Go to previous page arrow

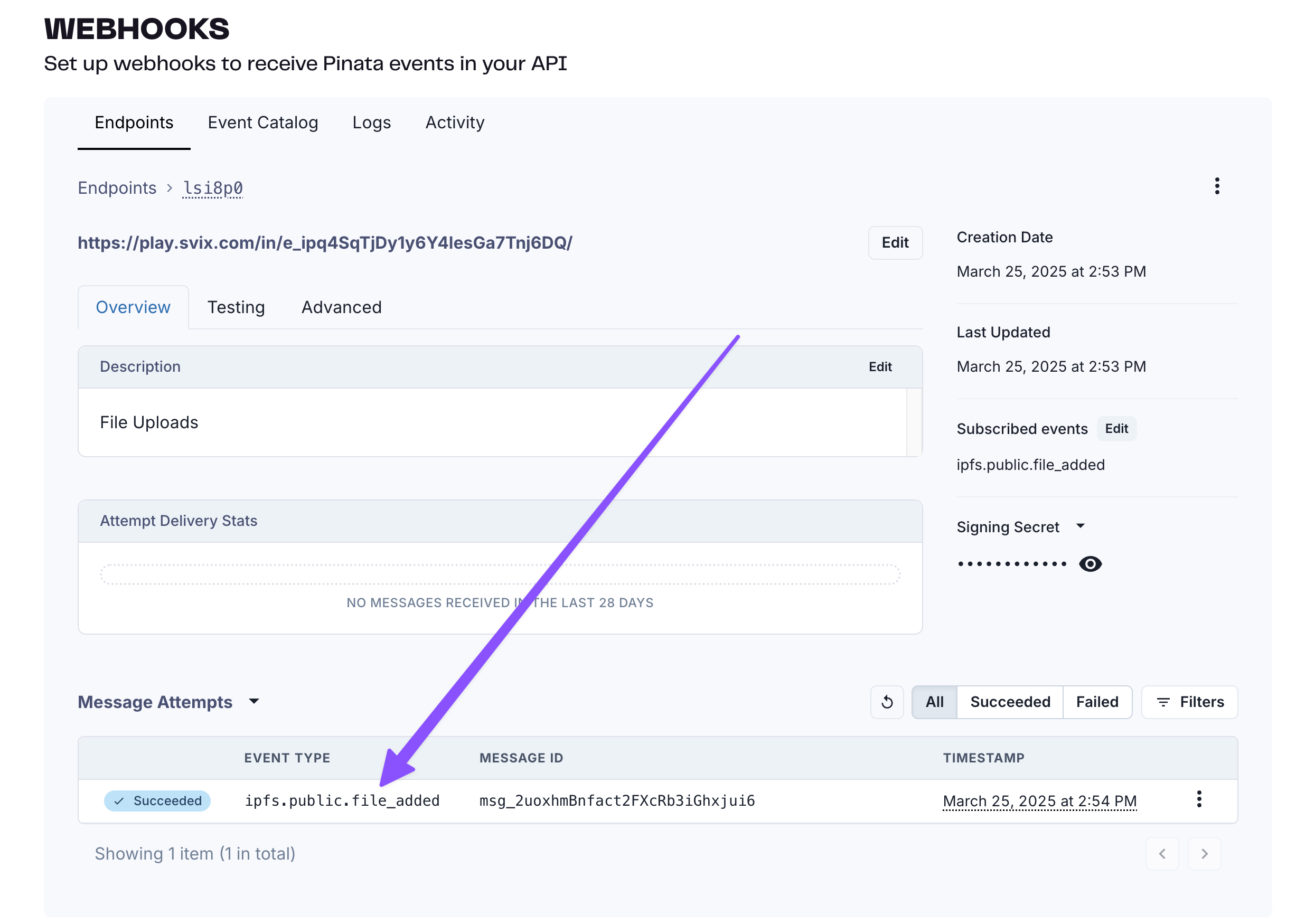(x=1162, y=853)
